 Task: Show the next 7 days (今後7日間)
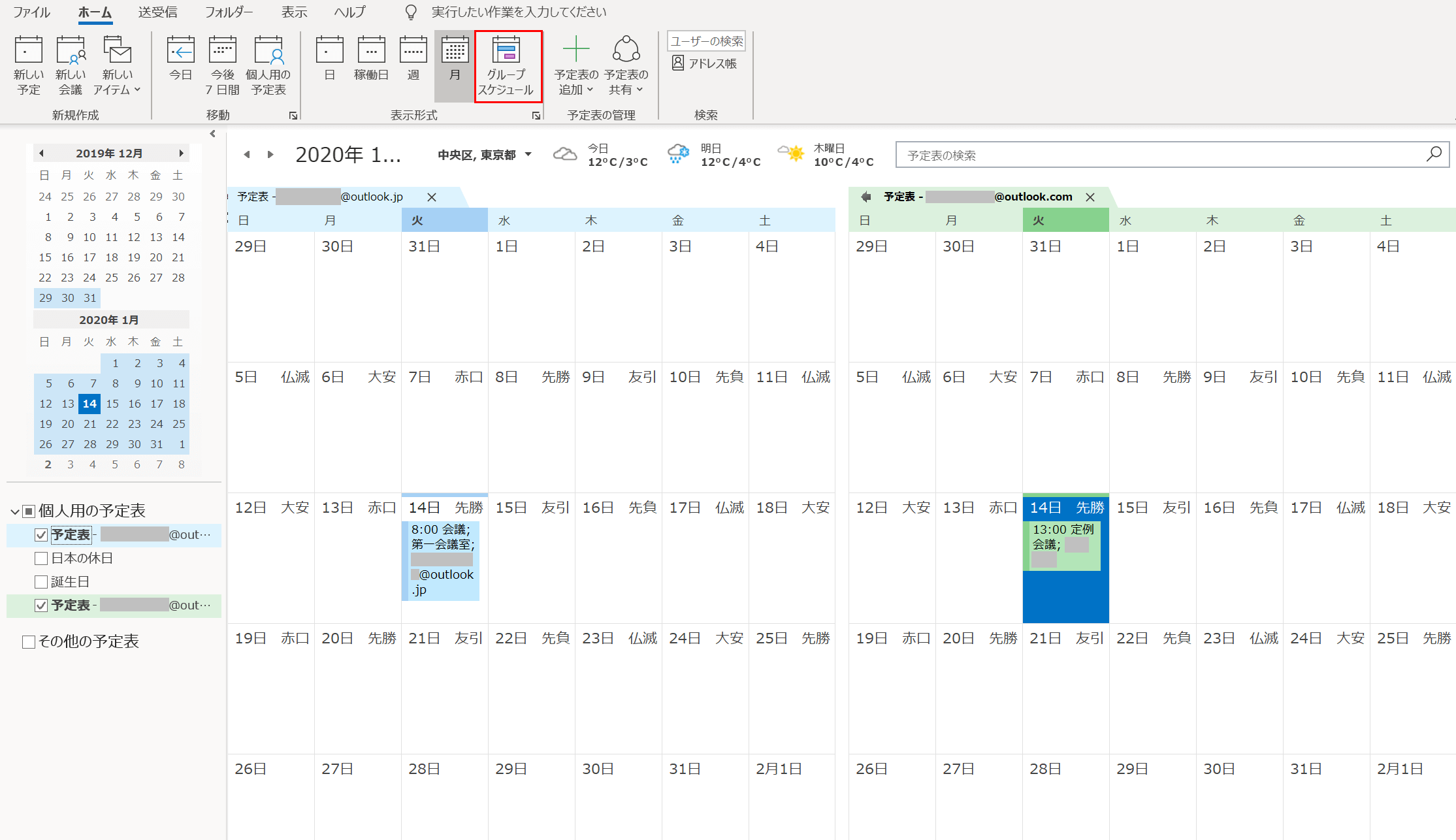[223, 65]
